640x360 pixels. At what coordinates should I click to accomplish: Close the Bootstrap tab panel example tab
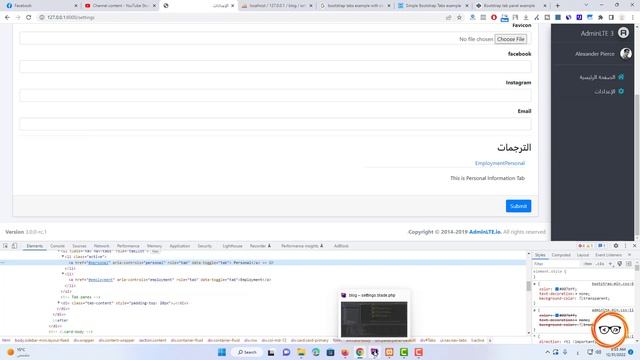pyautogui.click(x=545, y=6)
